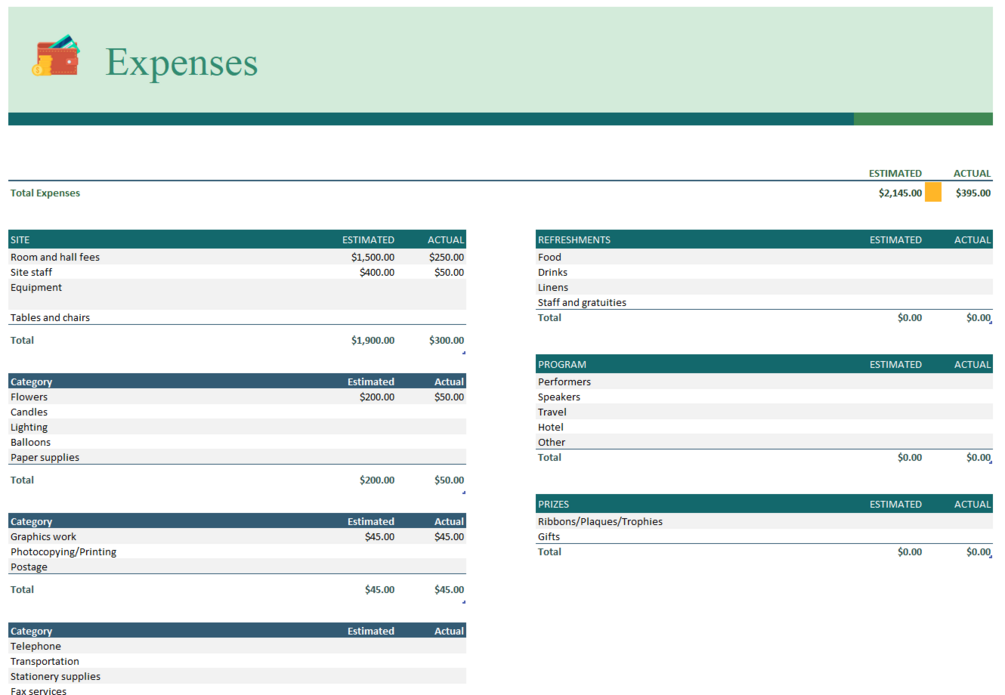This screenshot has height=695, width=1005.
Task: Click ACTUAL column header in PRIZES table
Action: [972, 504]
